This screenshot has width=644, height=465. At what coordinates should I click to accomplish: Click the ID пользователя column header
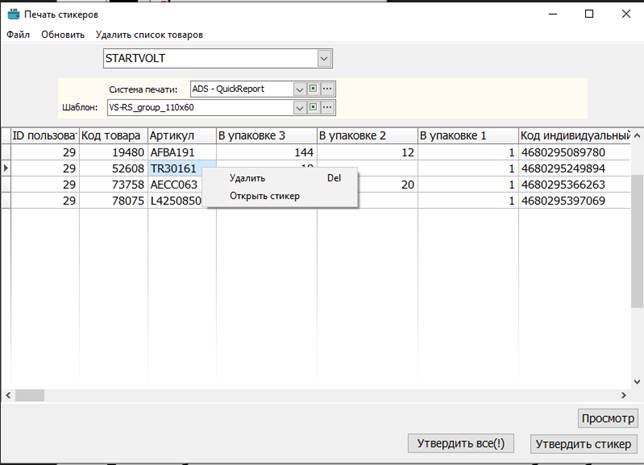(x=45, y=136)
